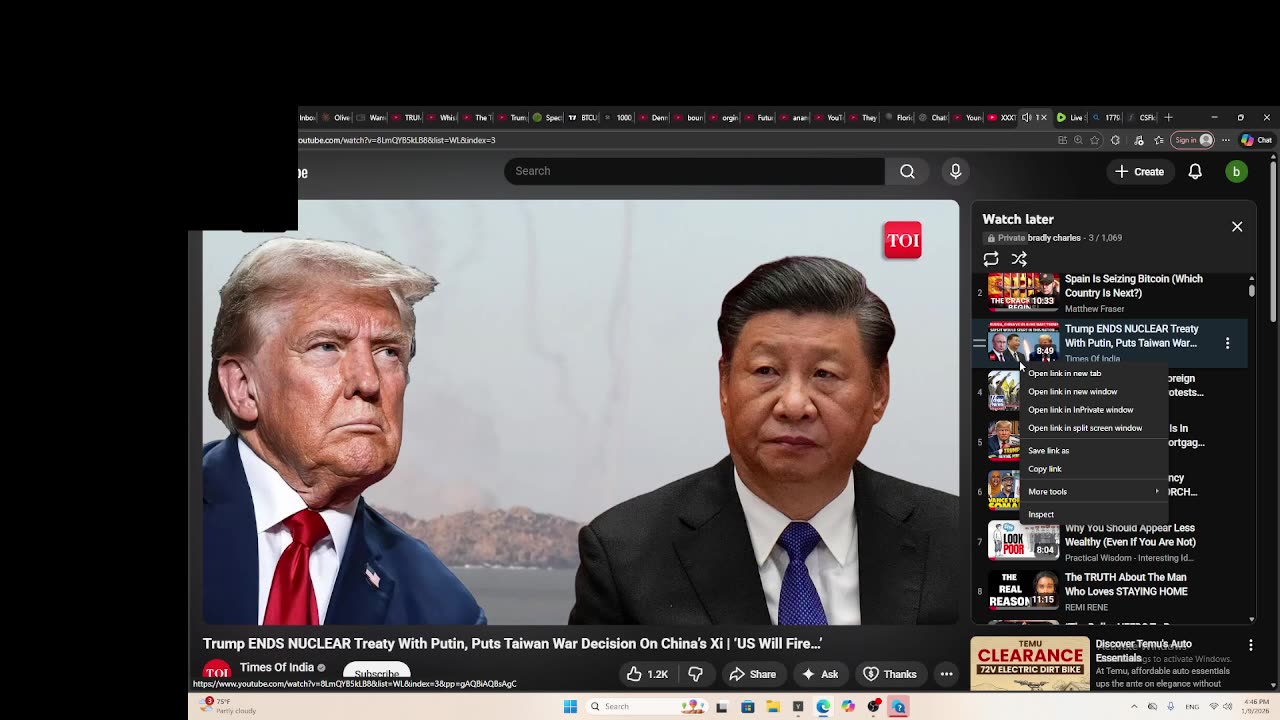Search YouTube with the magnifier icon

(x=907, y=171)
